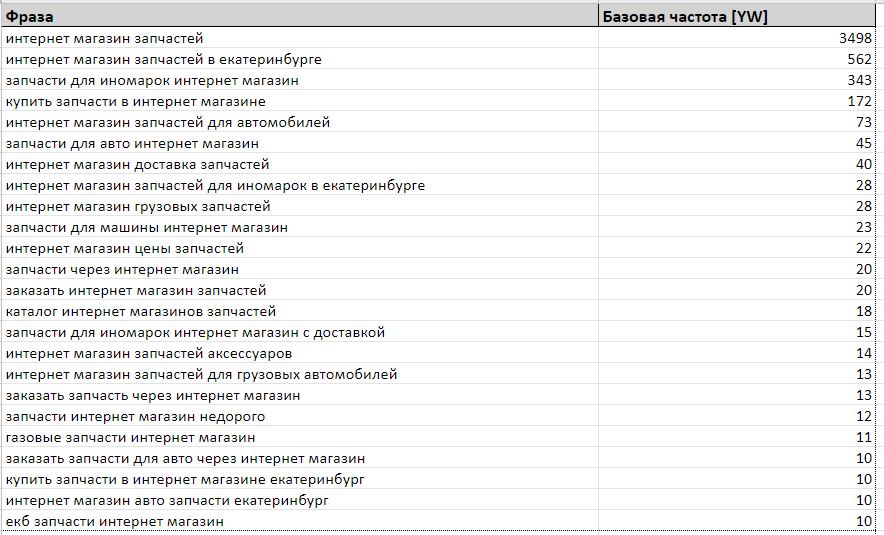The height and width of the screenshot is (535, 884).
Task: Click the frequency value 73
Action: pos(864,122)
